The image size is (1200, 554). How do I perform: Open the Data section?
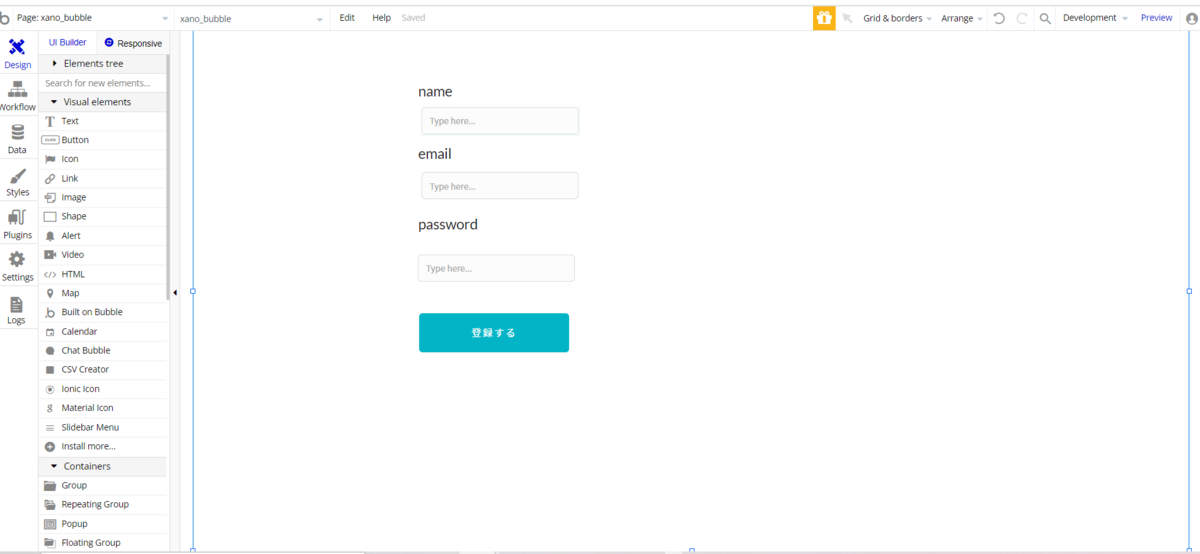tap(17, 140)
